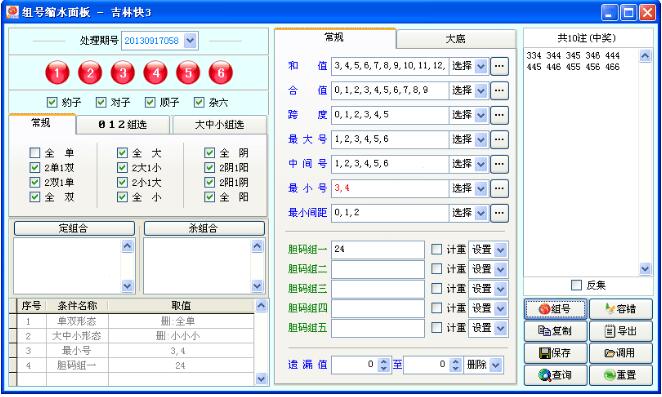
Task: Click the 定组合 button
Action: [x=74, y=228]
